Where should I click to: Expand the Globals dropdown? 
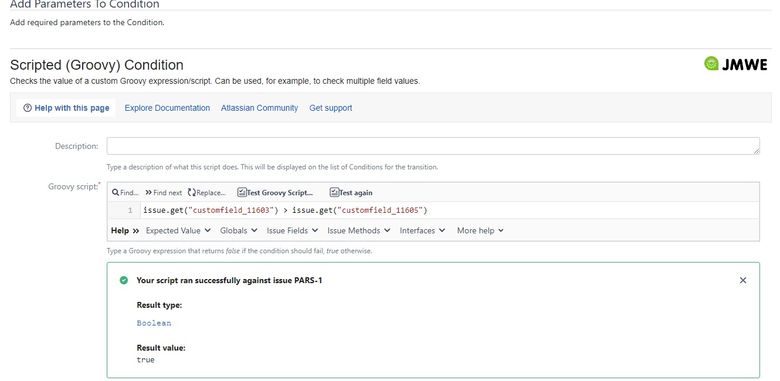(238, 231)
